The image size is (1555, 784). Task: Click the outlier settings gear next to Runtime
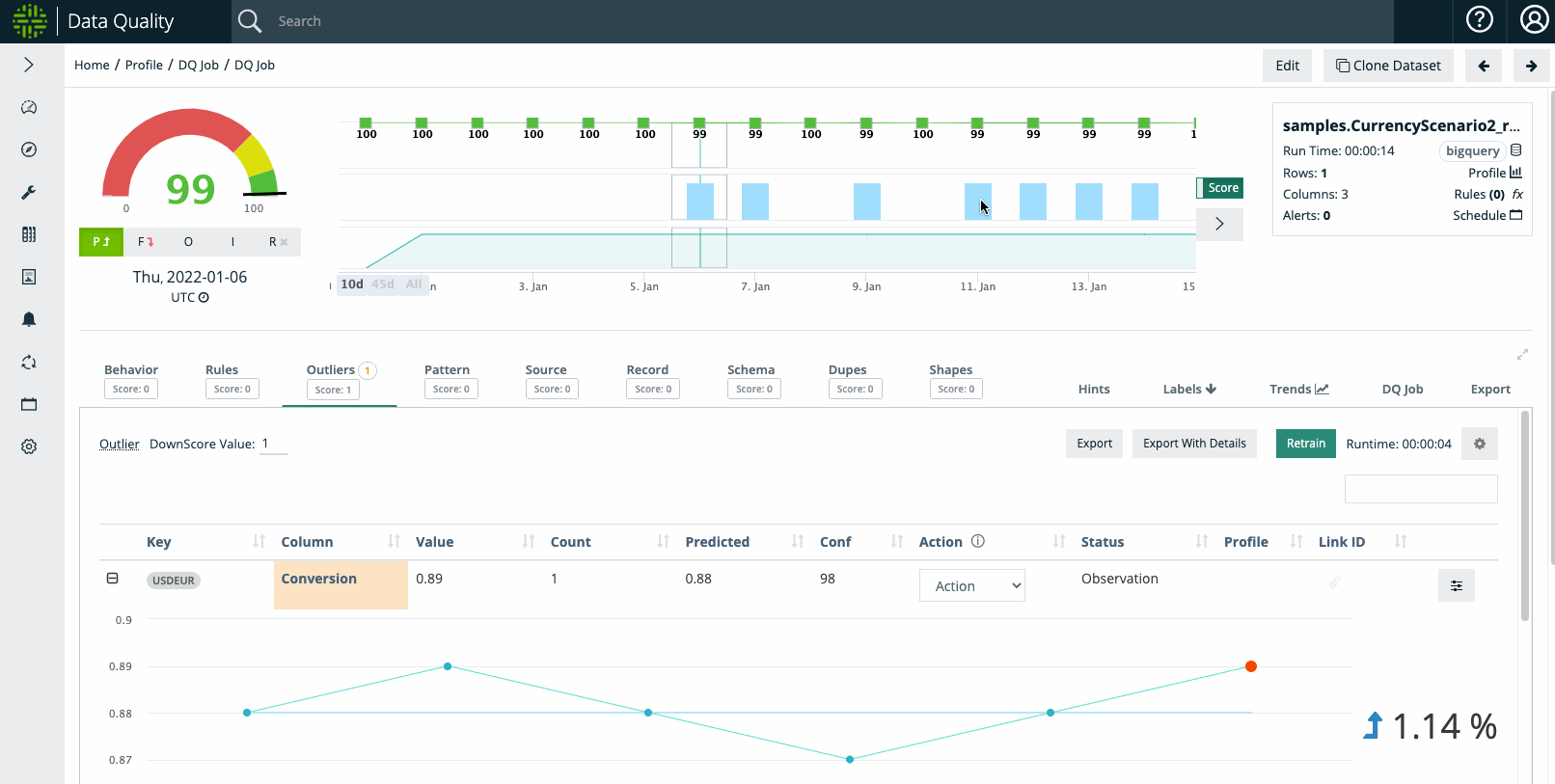tap(1479, 444)
